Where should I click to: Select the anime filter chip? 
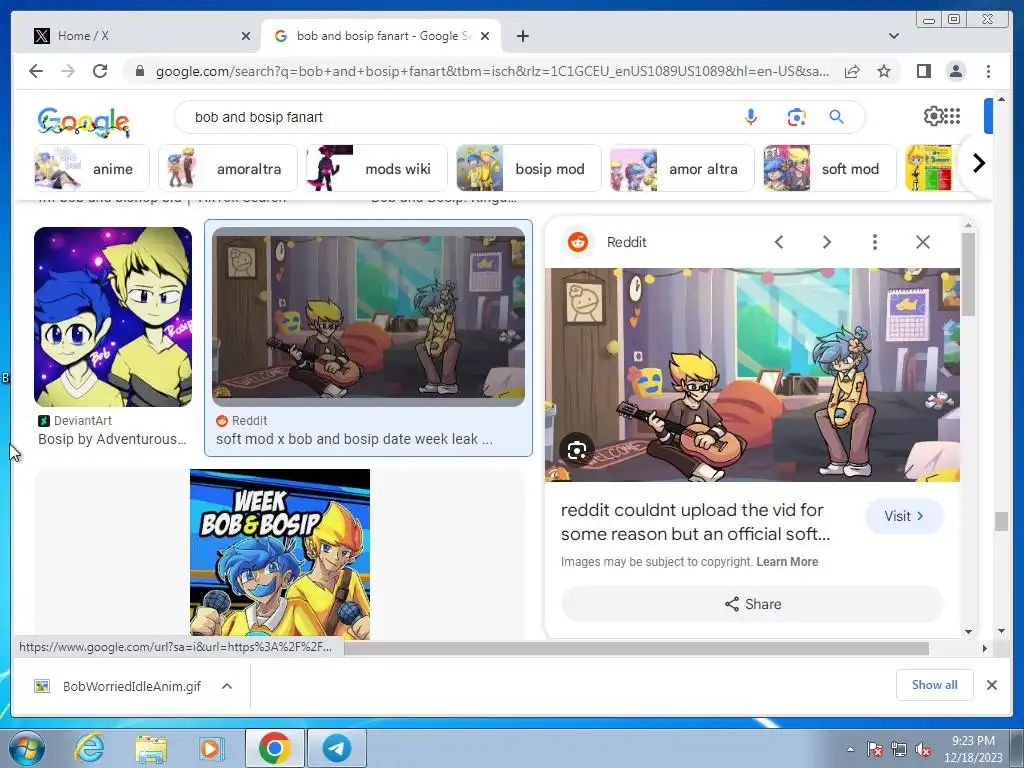tap(91, 168)
